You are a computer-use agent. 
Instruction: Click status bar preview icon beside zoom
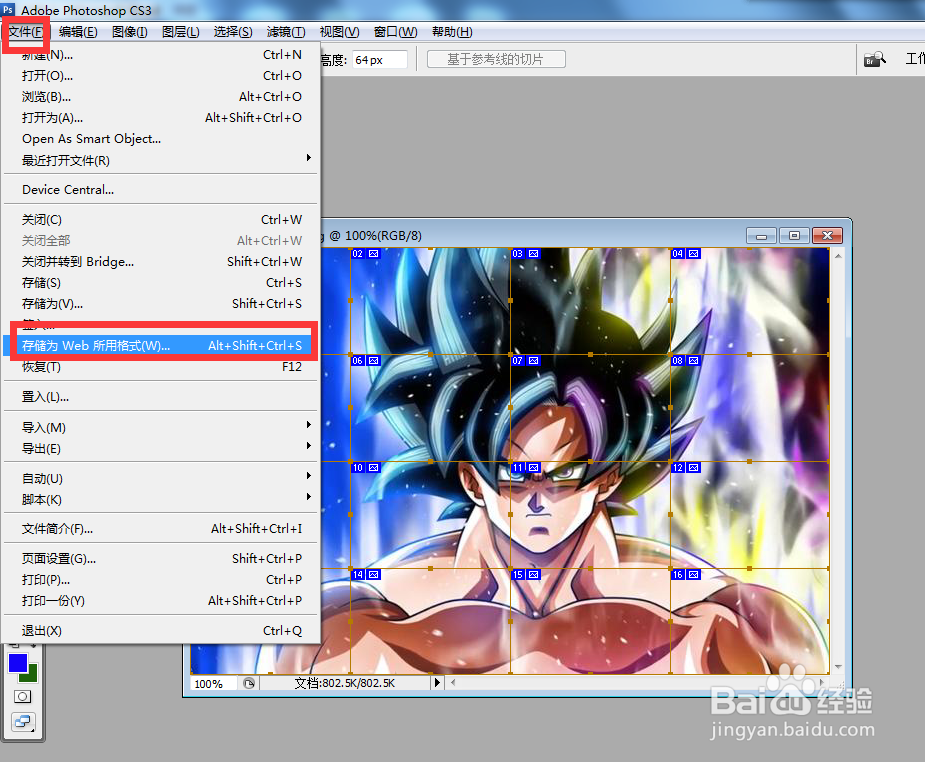[x=250, y=684]
